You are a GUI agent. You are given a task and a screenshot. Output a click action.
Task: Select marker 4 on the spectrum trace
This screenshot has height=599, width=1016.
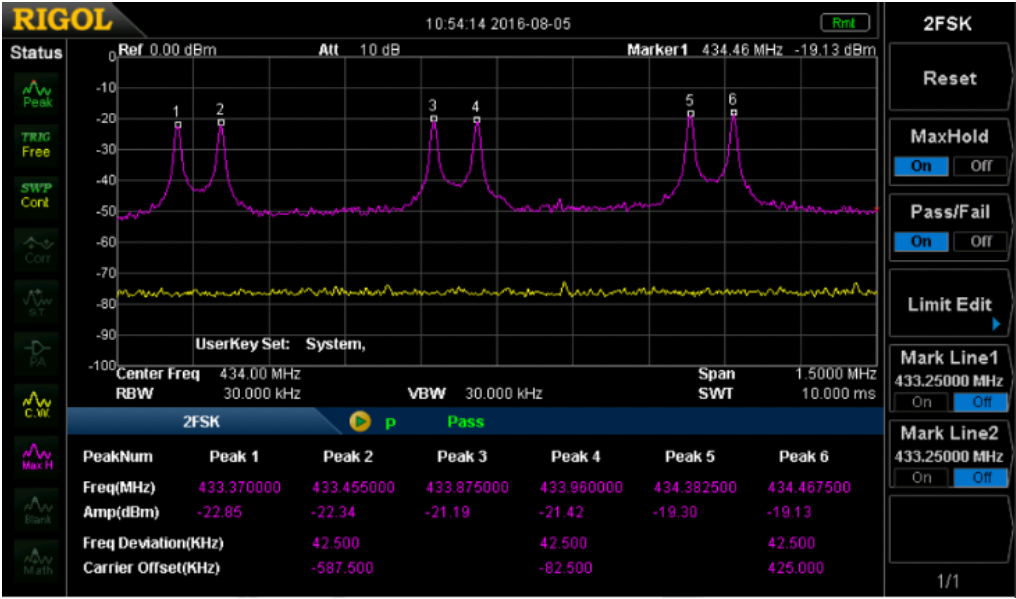pos(477,119)
